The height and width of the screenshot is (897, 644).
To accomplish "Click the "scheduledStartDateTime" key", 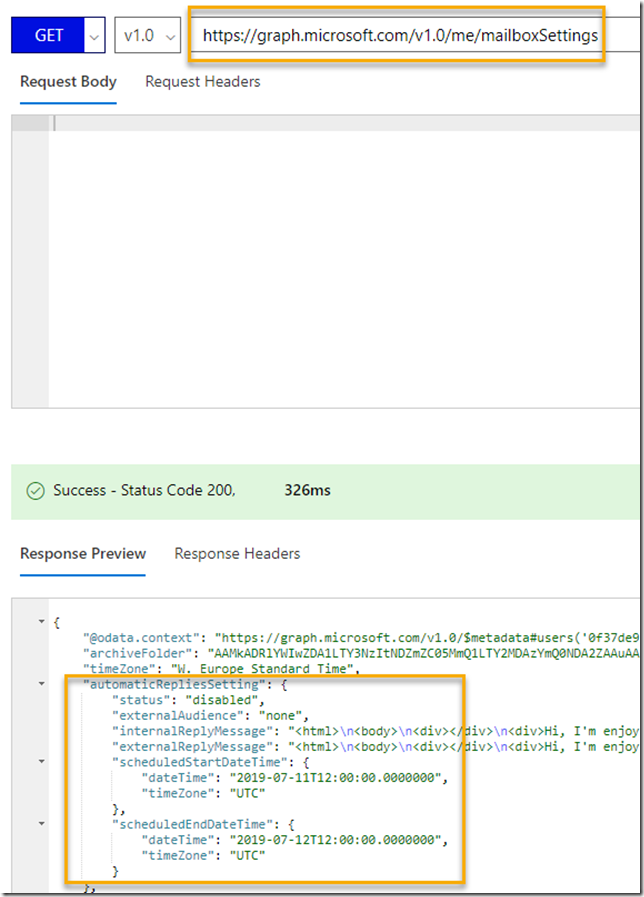I will point(200,762).
